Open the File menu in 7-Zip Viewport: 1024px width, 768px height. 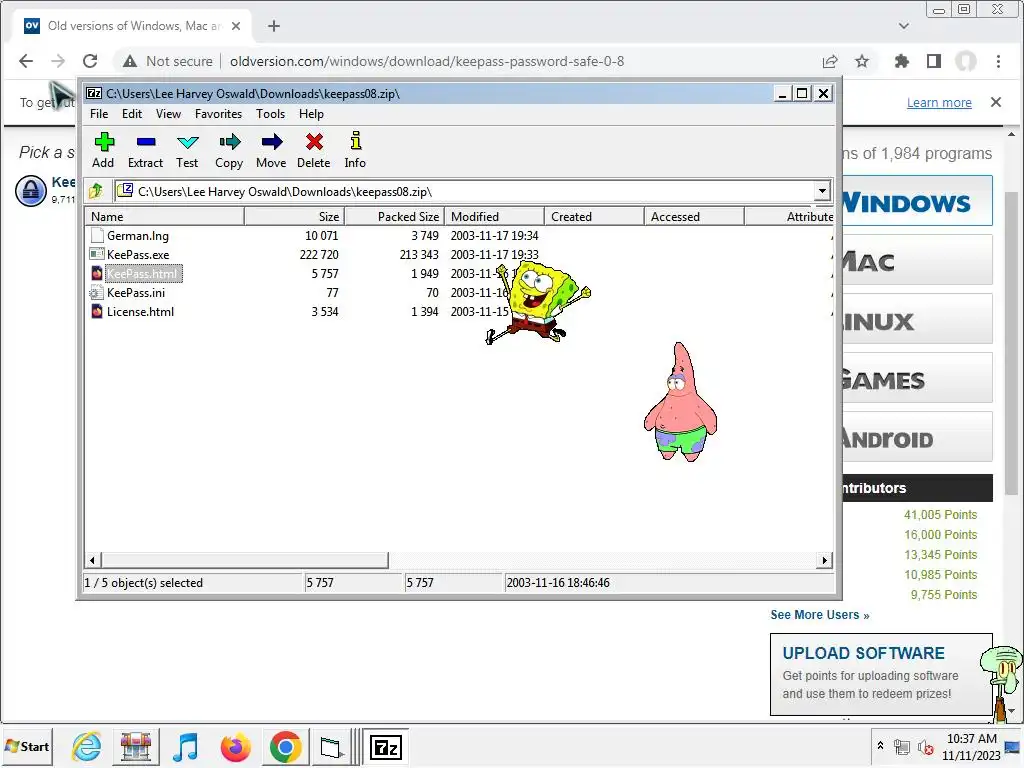[x=99, y=114]
